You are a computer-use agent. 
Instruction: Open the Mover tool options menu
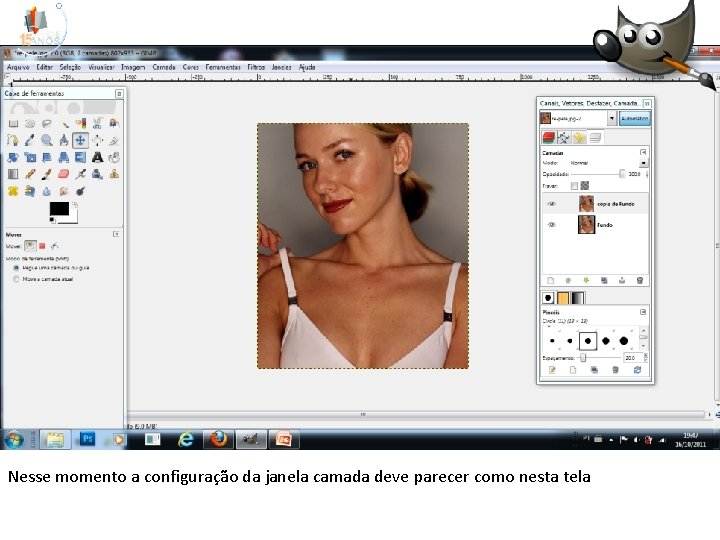pos(116,234)
